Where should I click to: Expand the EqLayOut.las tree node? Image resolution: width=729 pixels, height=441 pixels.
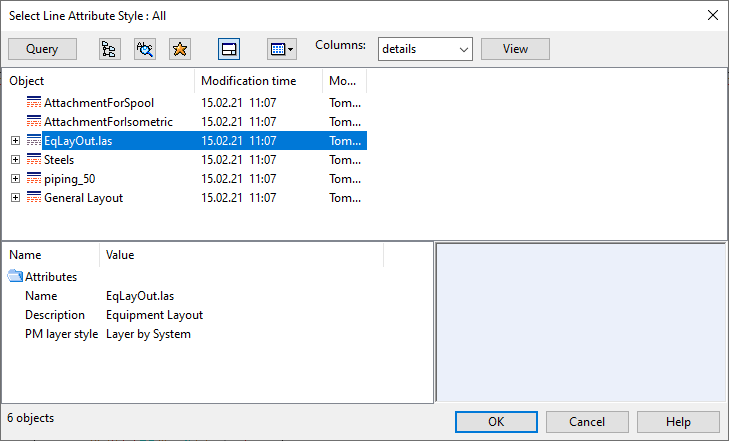(x=15, y=141)
